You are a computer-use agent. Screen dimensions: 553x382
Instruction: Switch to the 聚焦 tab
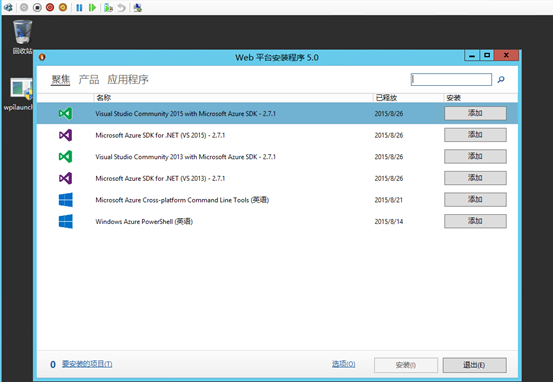click(x=61, y=79)
